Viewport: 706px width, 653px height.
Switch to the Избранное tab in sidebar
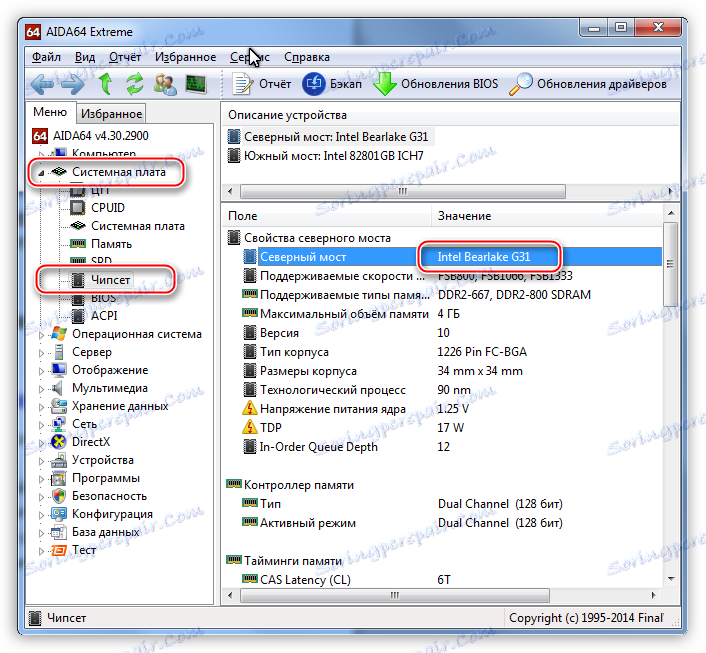[111, 114]
